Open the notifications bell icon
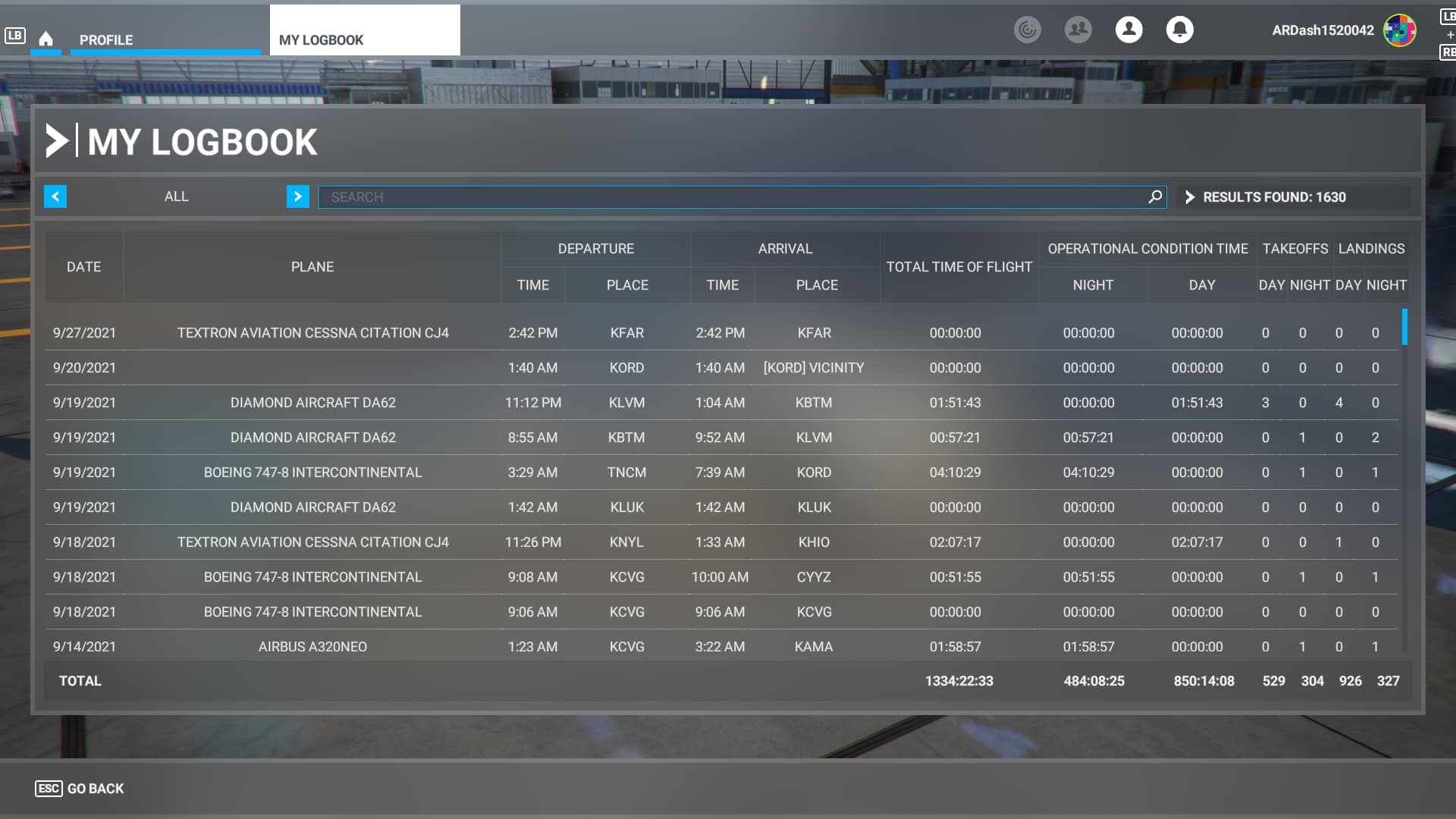Viewport: 1456px width, 819px height. pyautogui.click(x=1179, y=30)
